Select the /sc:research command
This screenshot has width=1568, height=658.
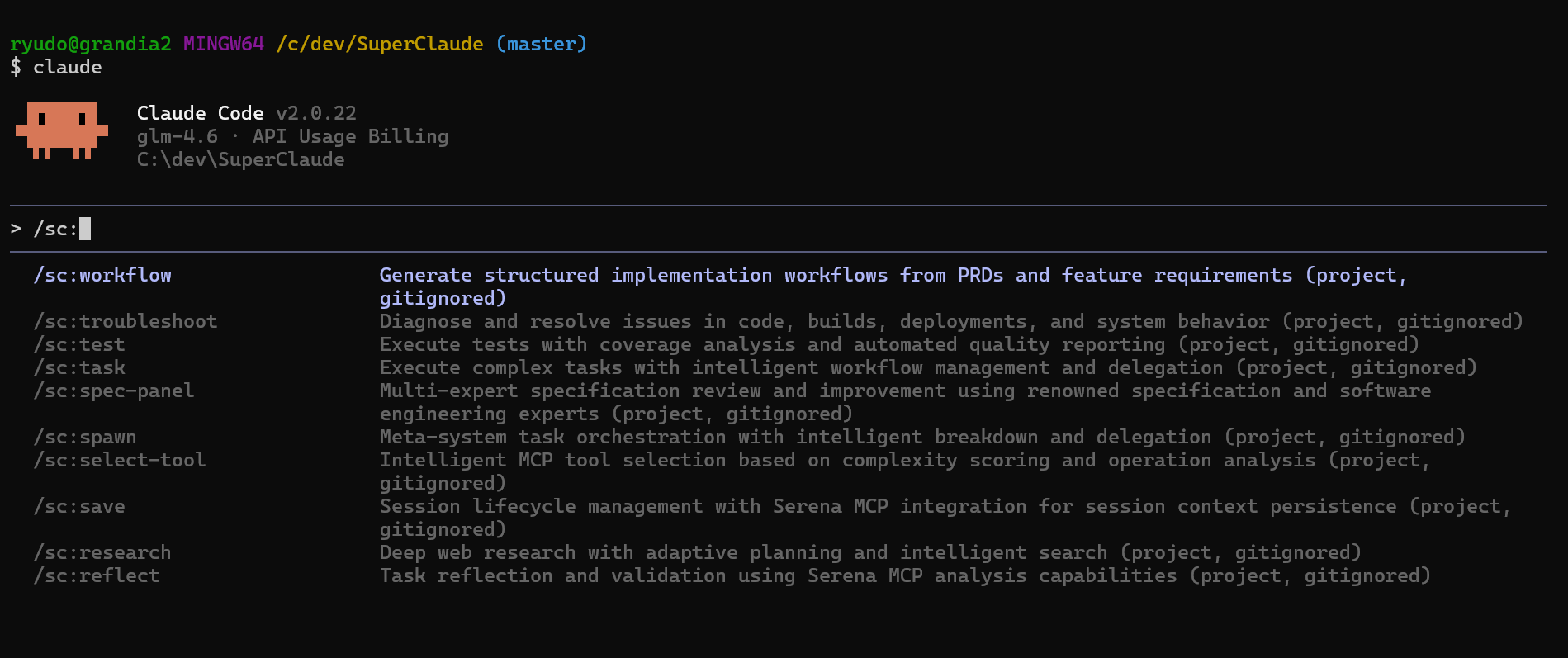102,553
